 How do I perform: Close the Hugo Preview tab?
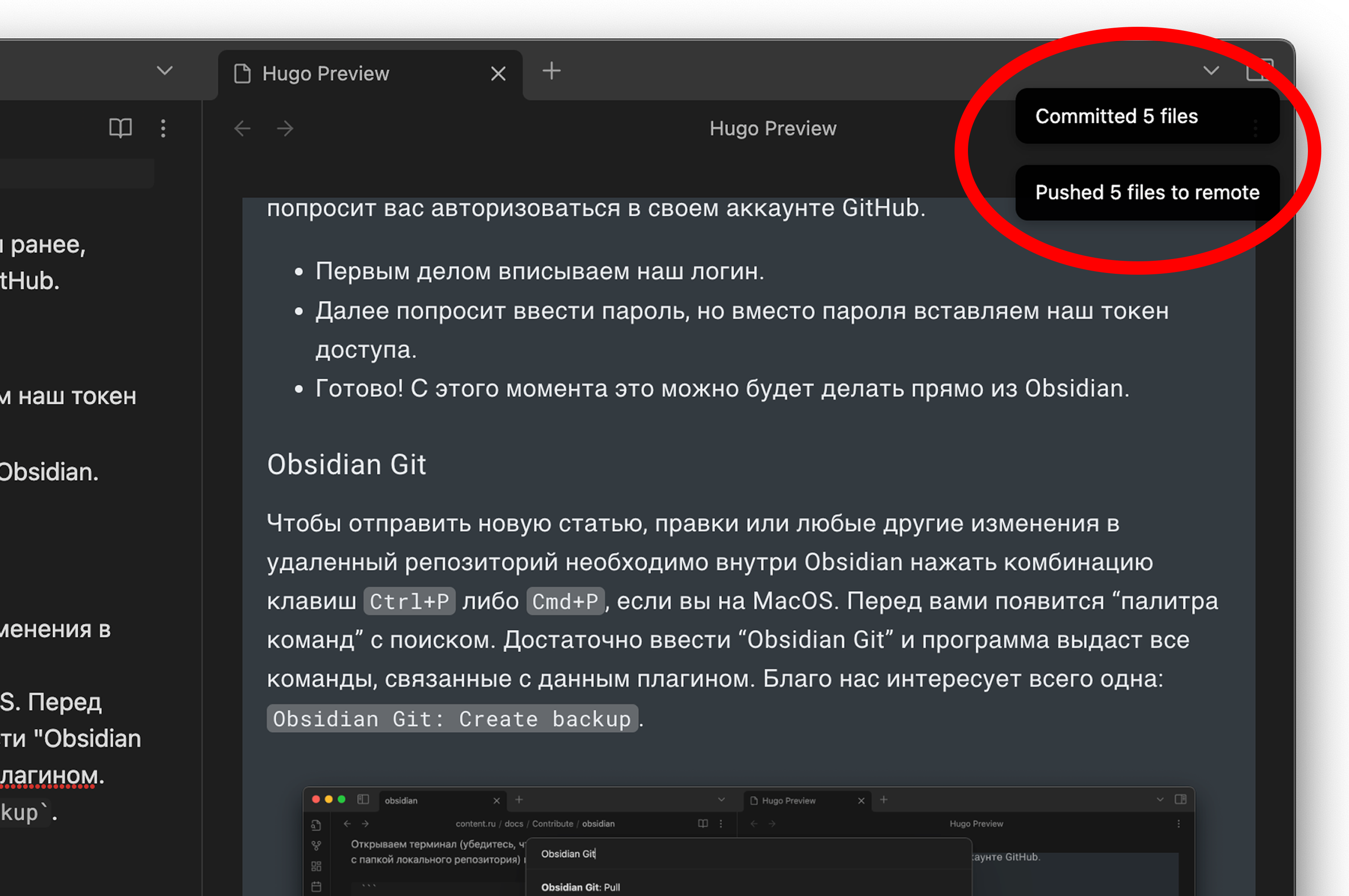(x=498, y=74)
